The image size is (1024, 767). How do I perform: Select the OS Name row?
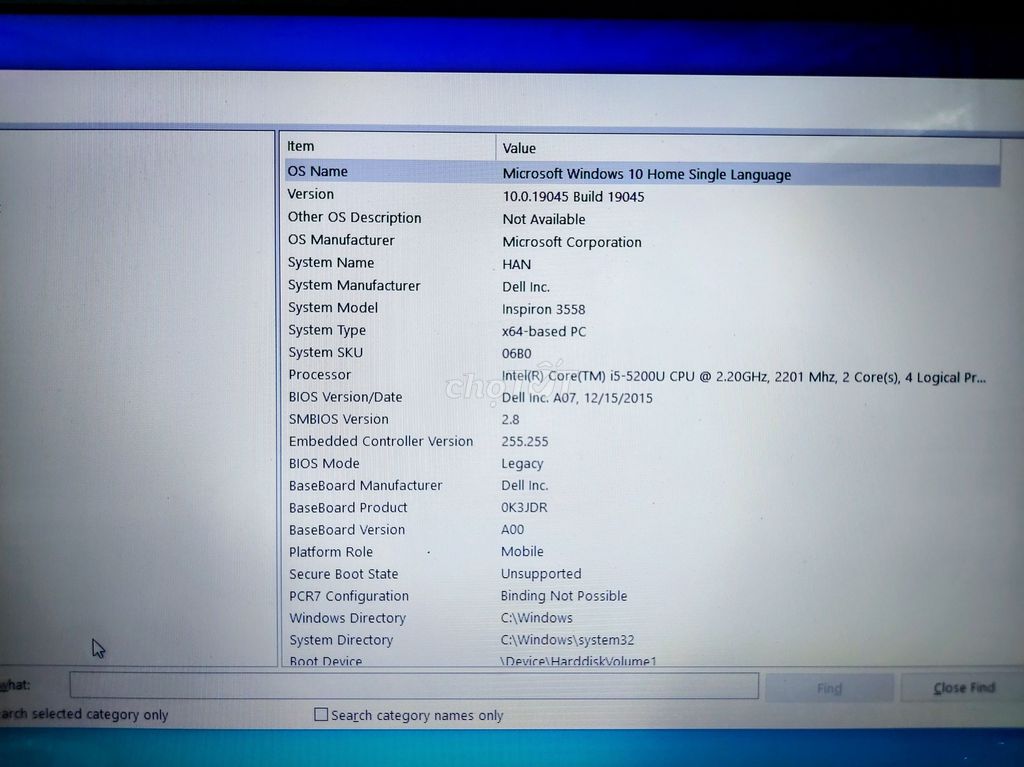(x=643, y=173)
